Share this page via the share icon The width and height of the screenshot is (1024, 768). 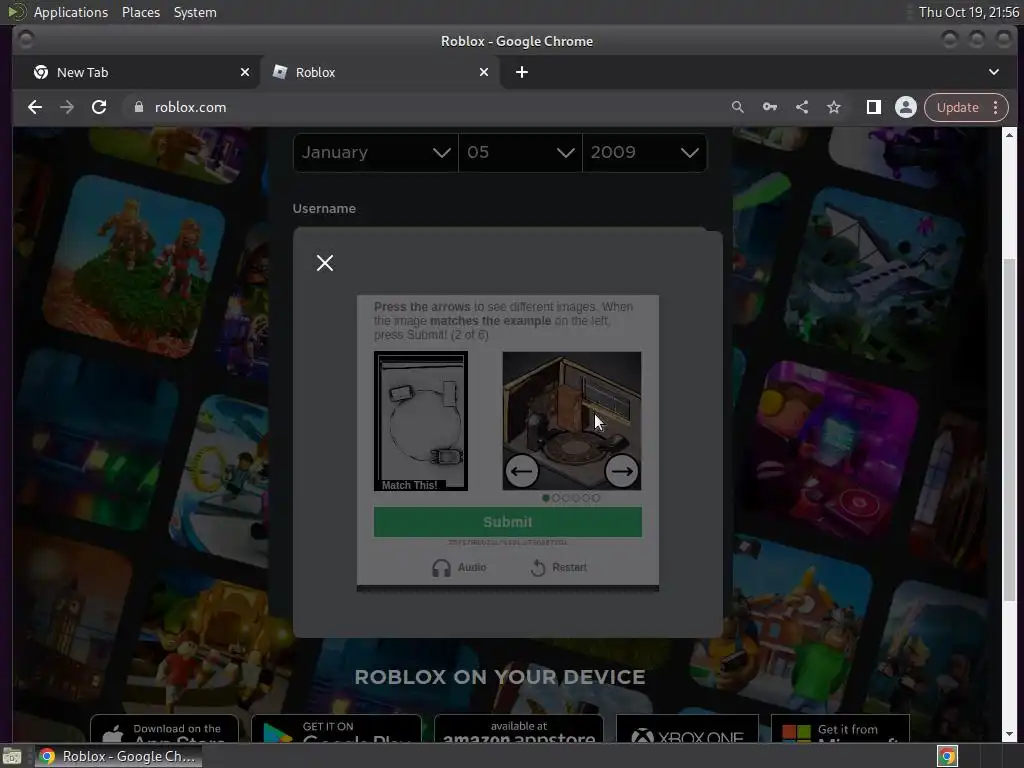click(802, 107)
